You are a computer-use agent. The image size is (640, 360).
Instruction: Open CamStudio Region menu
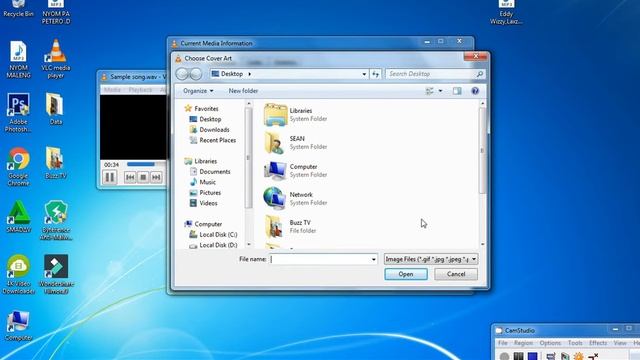tap(523, 343)
